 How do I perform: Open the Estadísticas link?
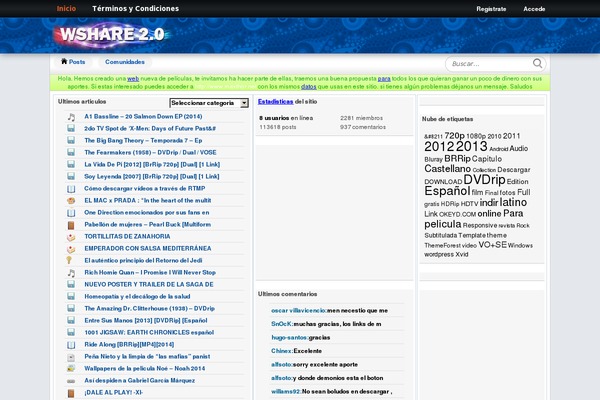(276, 101)
